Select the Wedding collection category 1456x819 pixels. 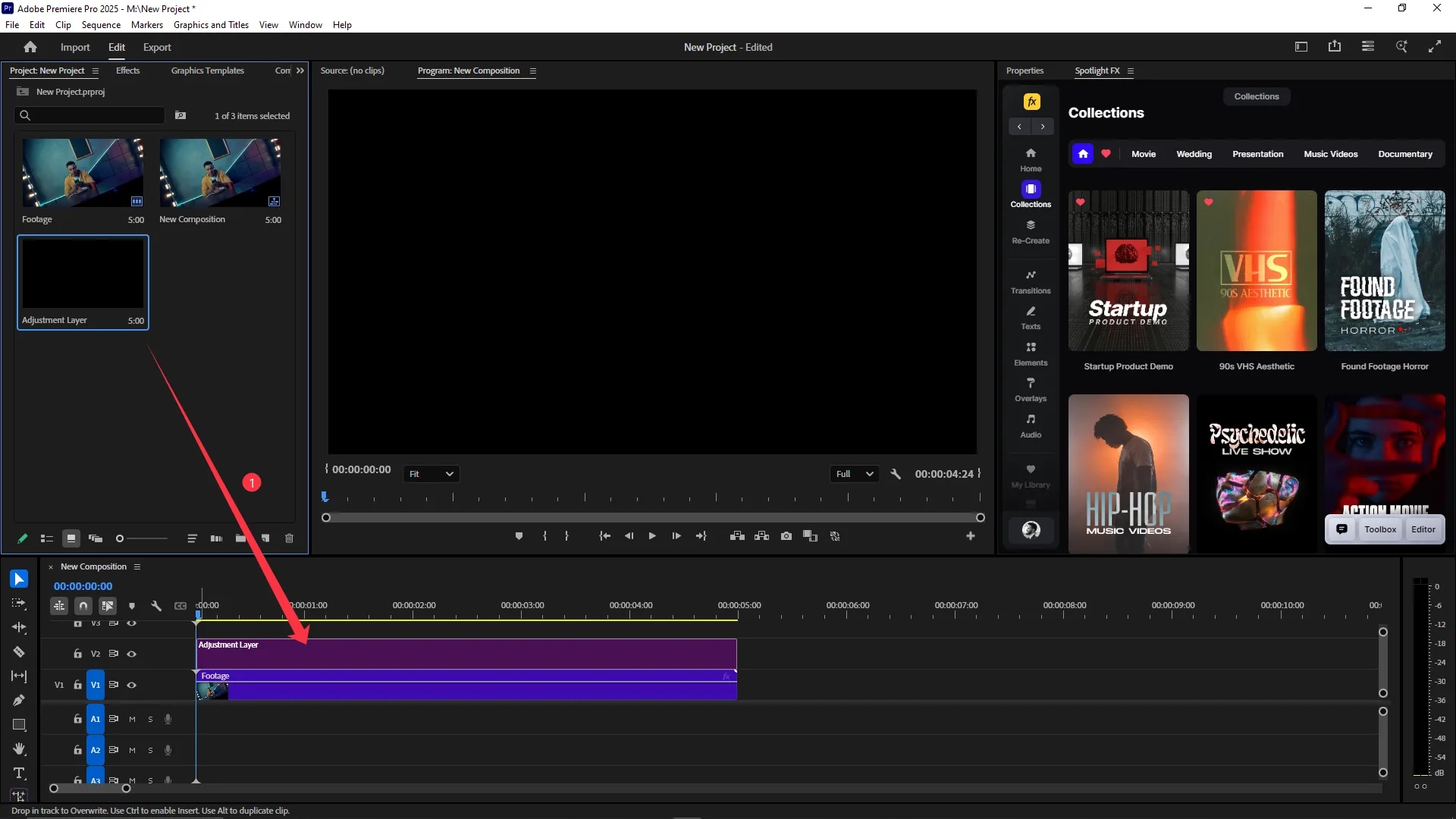(x=1194, y=154)
